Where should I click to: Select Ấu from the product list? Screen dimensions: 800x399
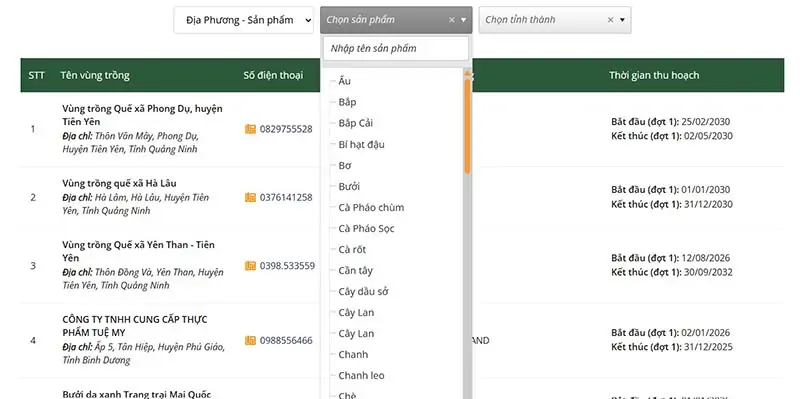pyautogui.click(x=344, y=81)
